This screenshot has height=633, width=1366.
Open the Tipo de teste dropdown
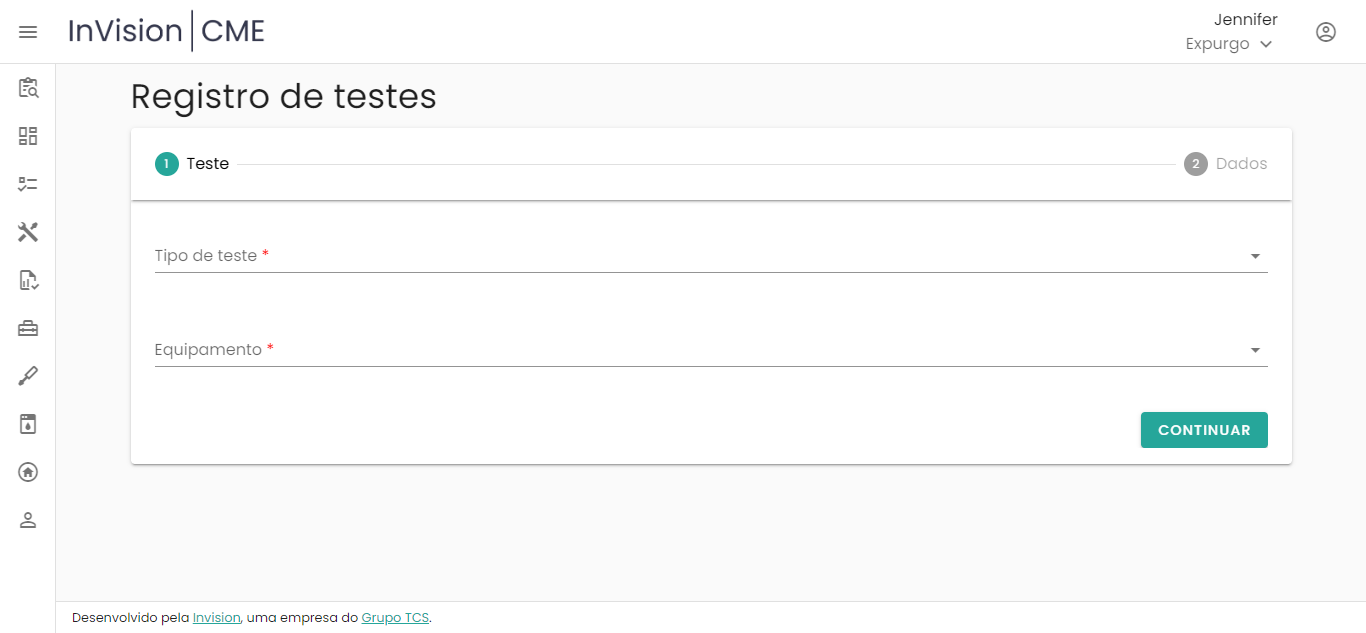pyautogui.click(x=710, y=256)
